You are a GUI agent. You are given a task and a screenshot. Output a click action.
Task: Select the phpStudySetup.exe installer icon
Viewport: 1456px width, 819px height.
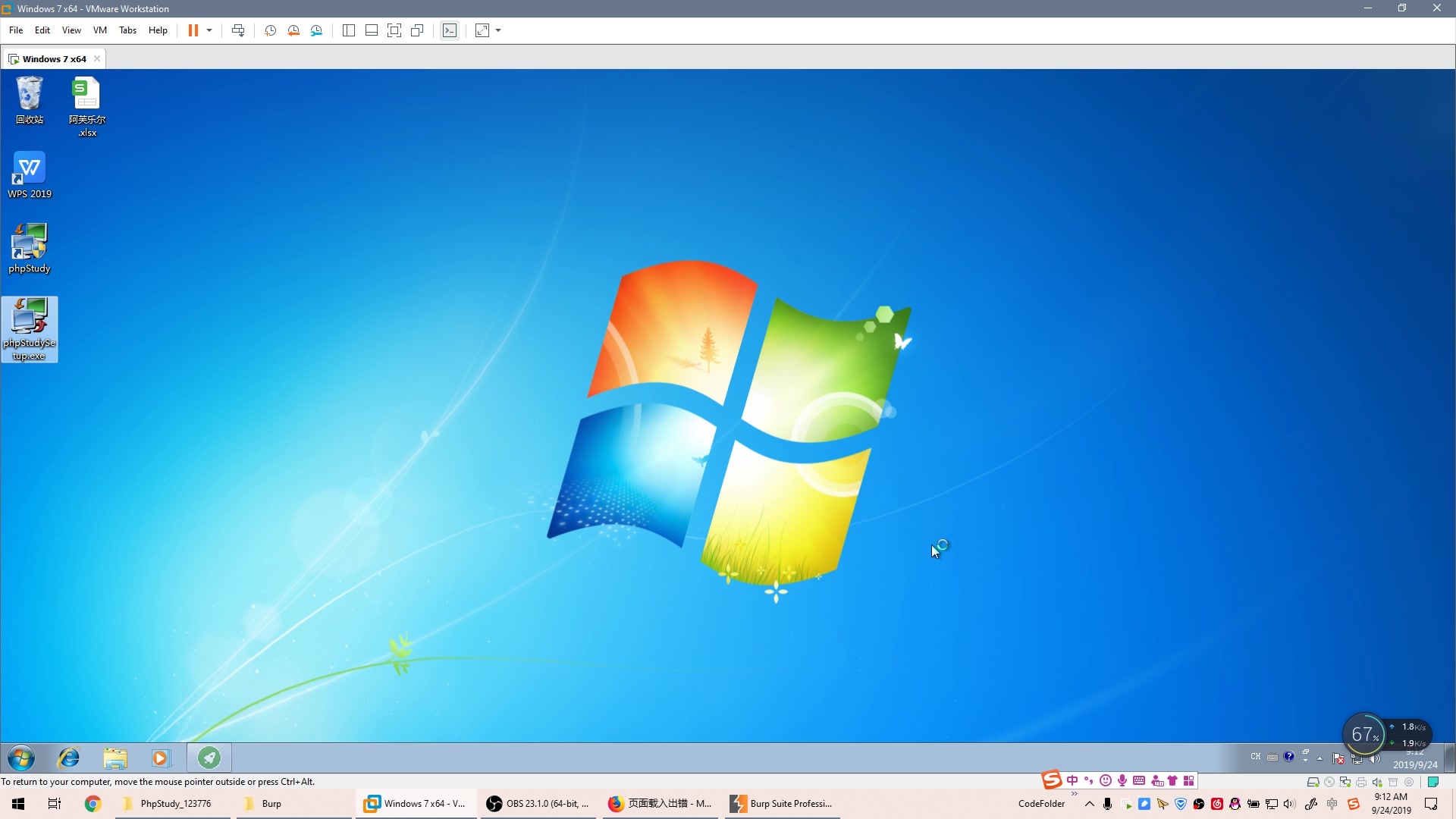click(x=30, y=329)
